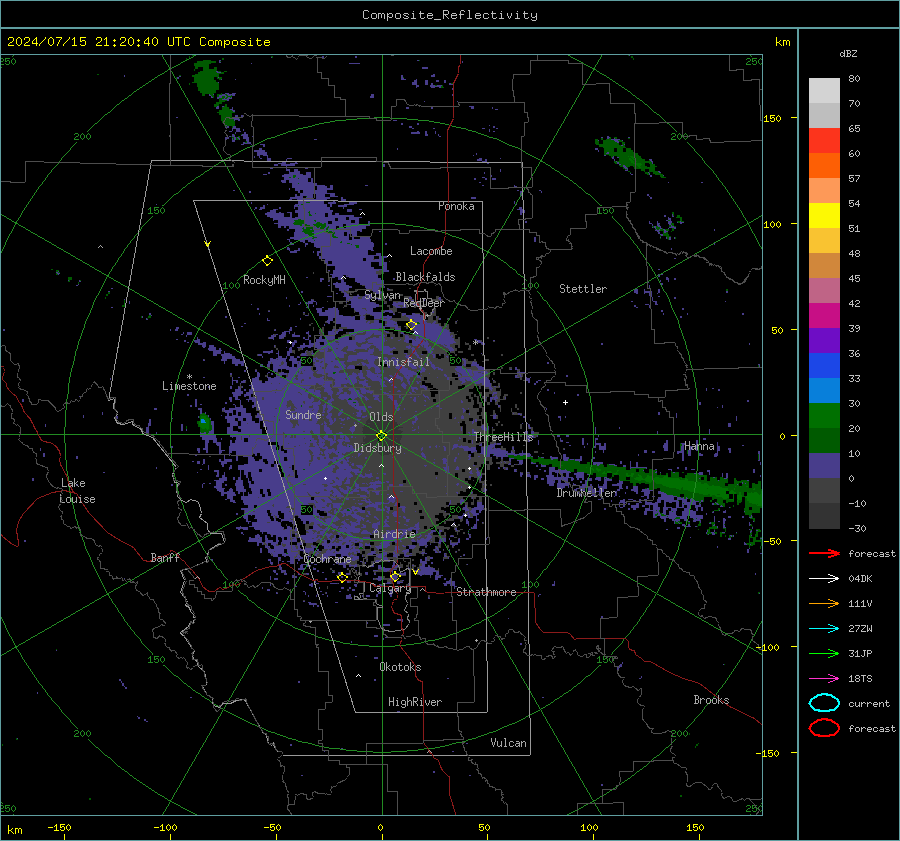Click the Sylvan label

[382, 295]
